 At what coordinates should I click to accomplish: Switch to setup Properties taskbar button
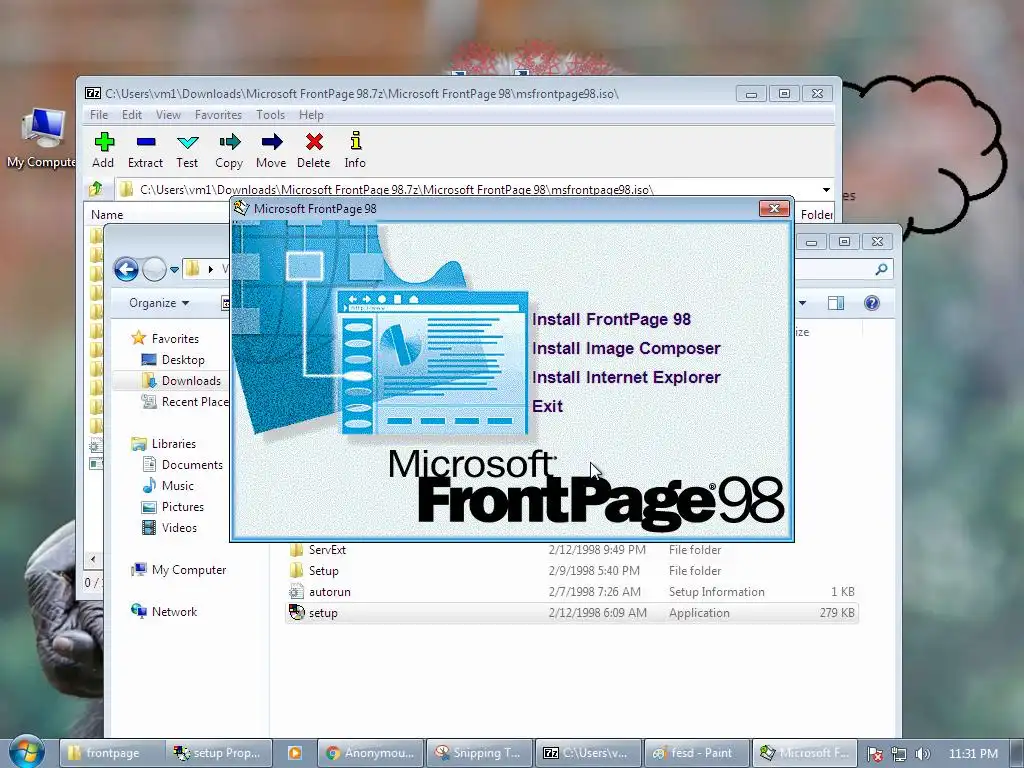pyautogui.click(x=219, y=753)
